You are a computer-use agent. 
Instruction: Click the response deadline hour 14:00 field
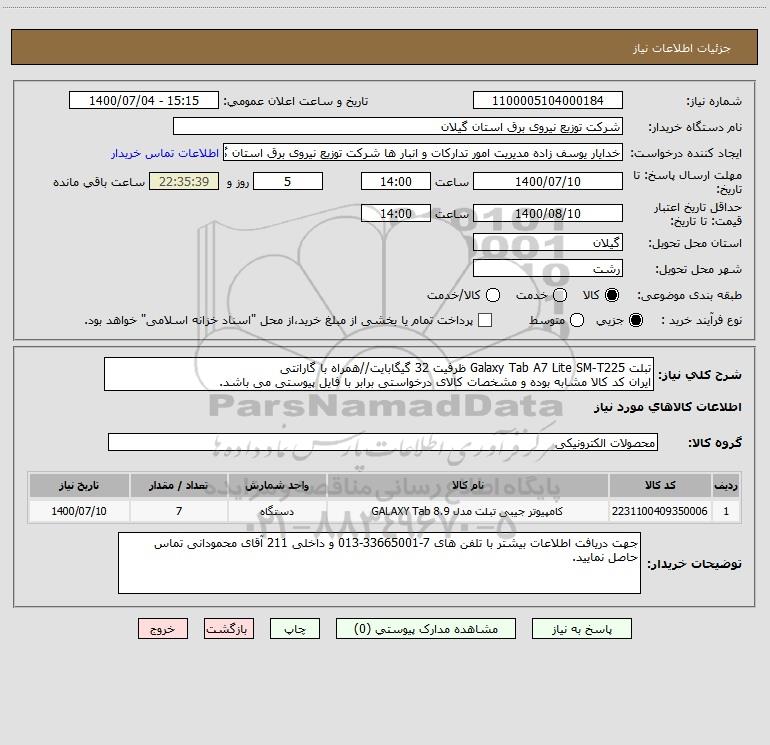tap(396, 181)
